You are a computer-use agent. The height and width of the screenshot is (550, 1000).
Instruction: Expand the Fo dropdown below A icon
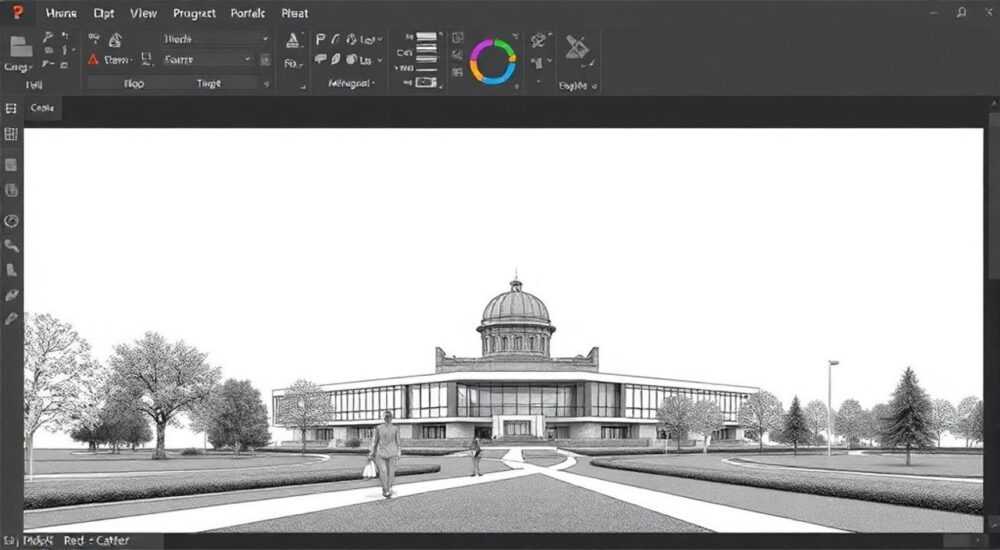pyautogui.click(x=293, y=64)
